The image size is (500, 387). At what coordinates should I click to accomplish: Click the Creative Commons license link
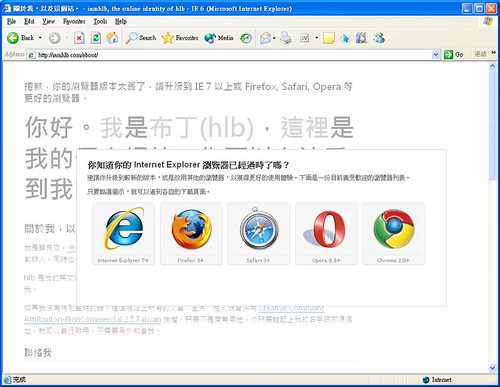pyautogui.click(x=291, y=309)
